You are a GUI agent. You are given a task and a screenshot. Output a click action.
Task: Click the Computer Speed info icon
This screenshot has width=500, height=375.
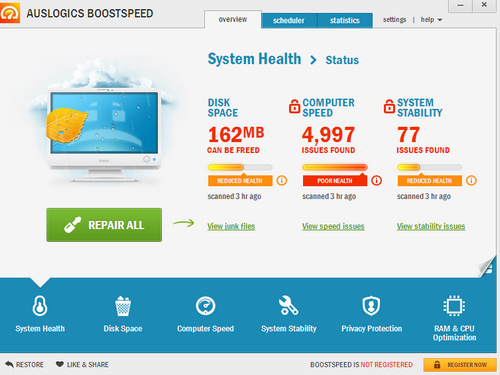point(376,181)
